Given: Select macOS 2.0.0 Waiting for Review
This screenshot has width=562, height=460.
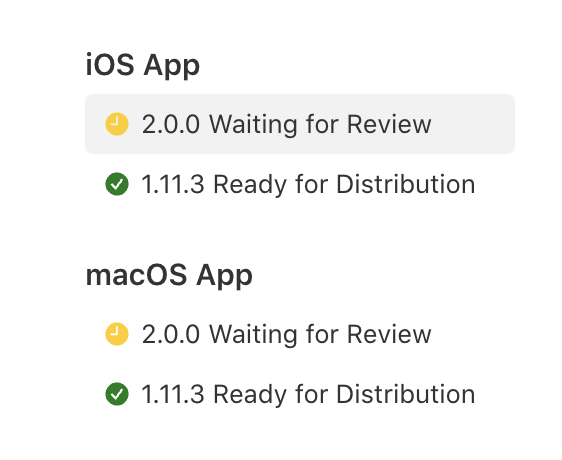Looking at the screenshot, I should [x=300, y=334].
